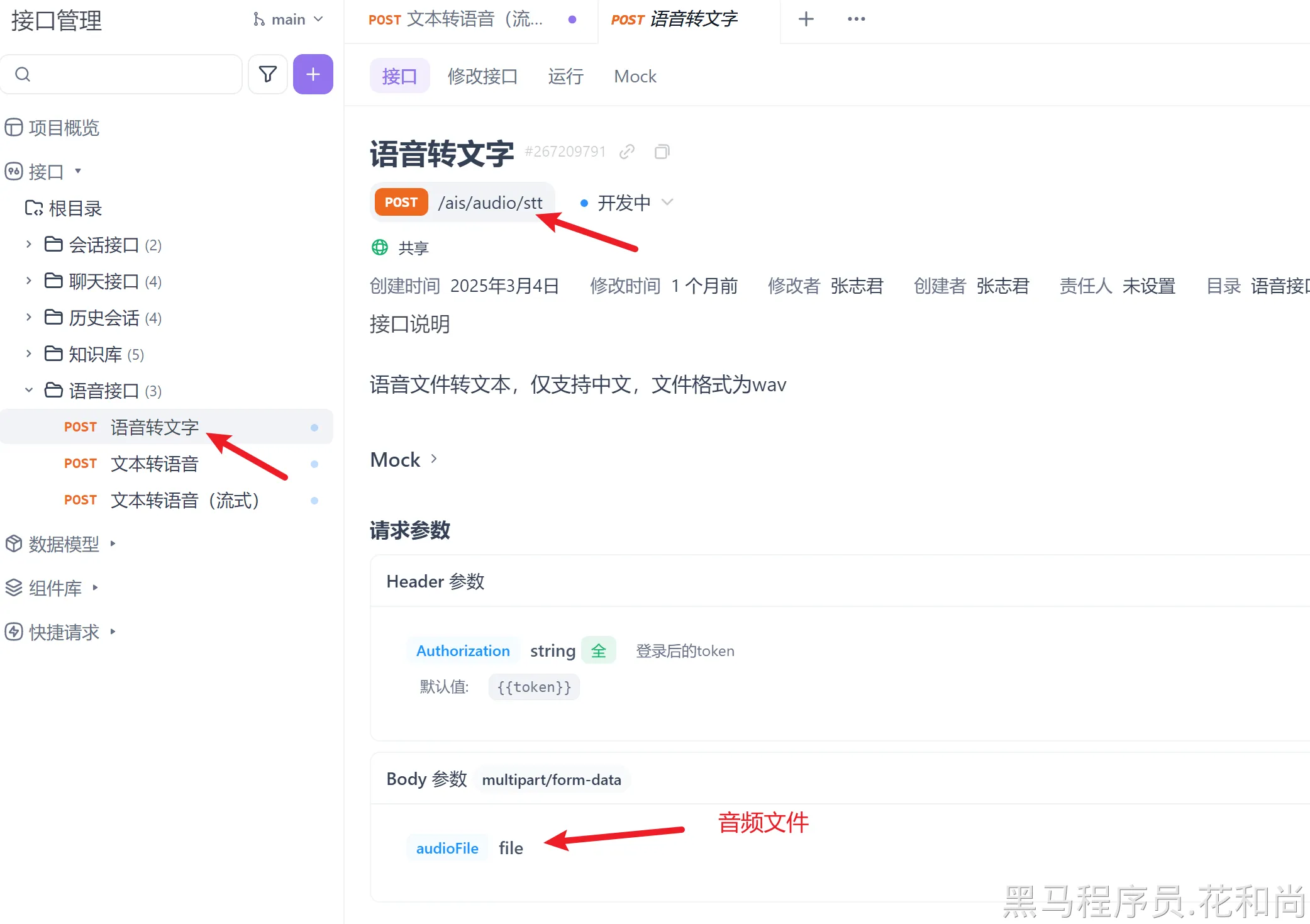The width and height of the screenshot is (1310, 924).
Task: Expand the 会话接口 folder
Action: 28,244
